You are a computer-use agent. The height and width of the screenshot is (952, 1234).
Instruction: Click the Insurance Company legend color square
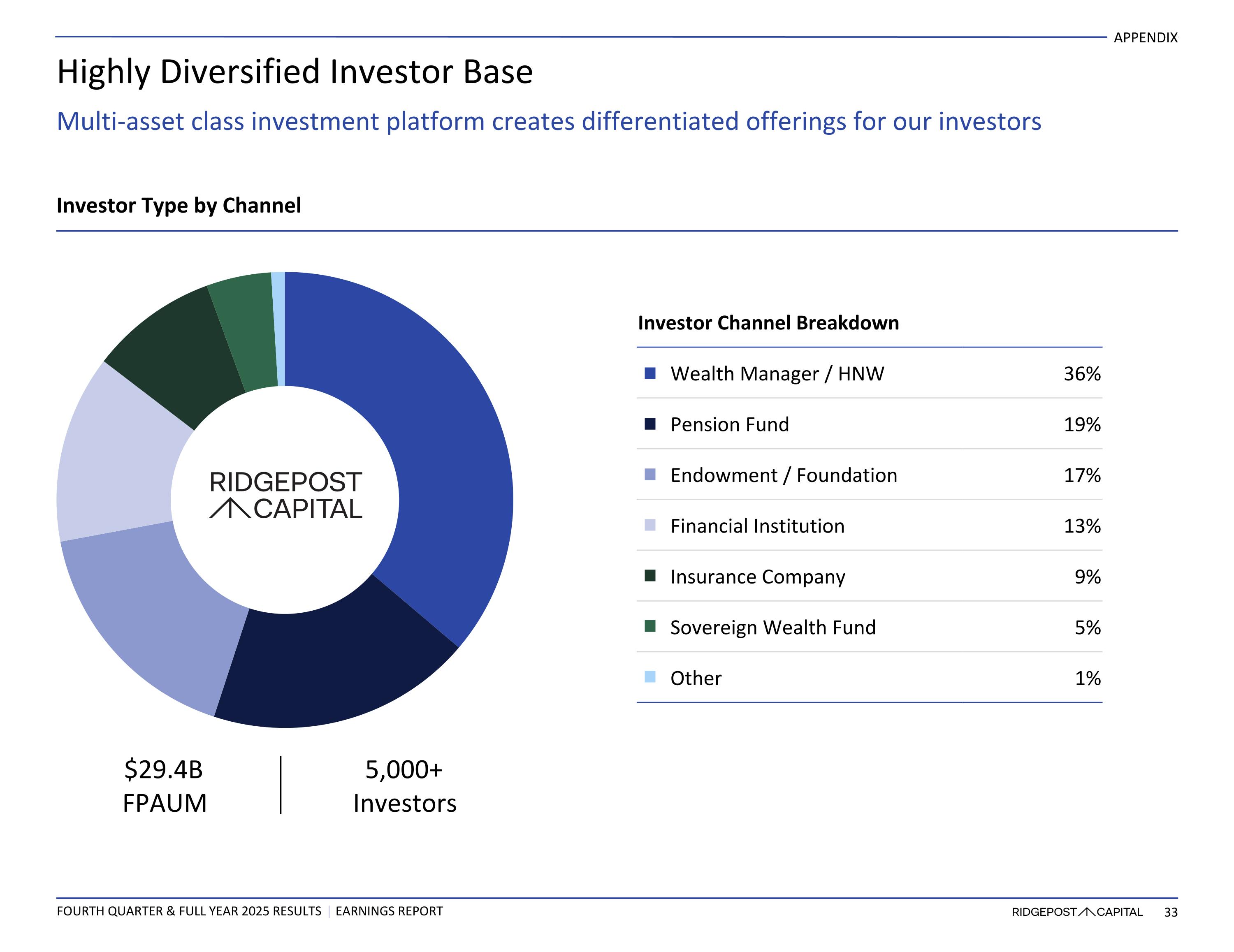point(650,576)
